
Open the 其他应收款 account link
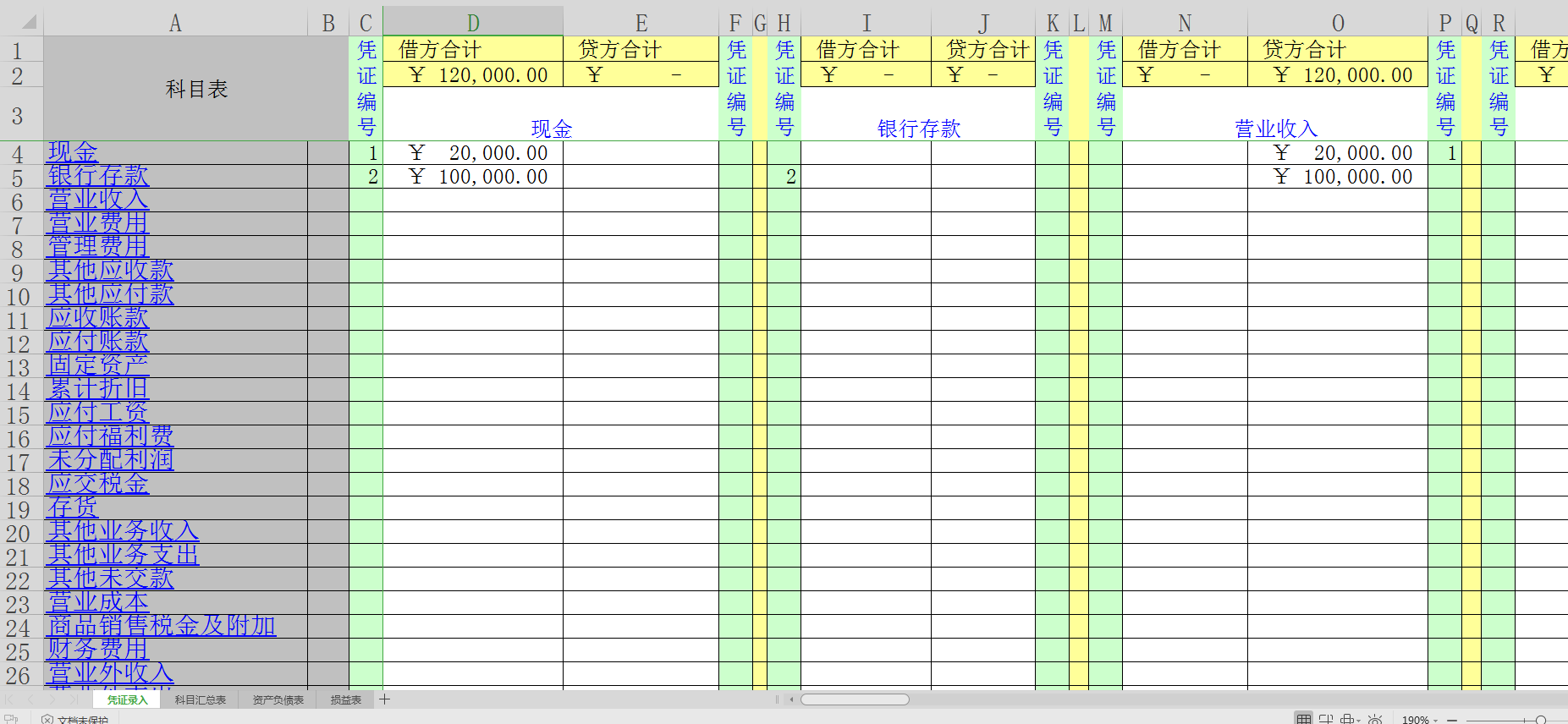[x=111, y=271]
